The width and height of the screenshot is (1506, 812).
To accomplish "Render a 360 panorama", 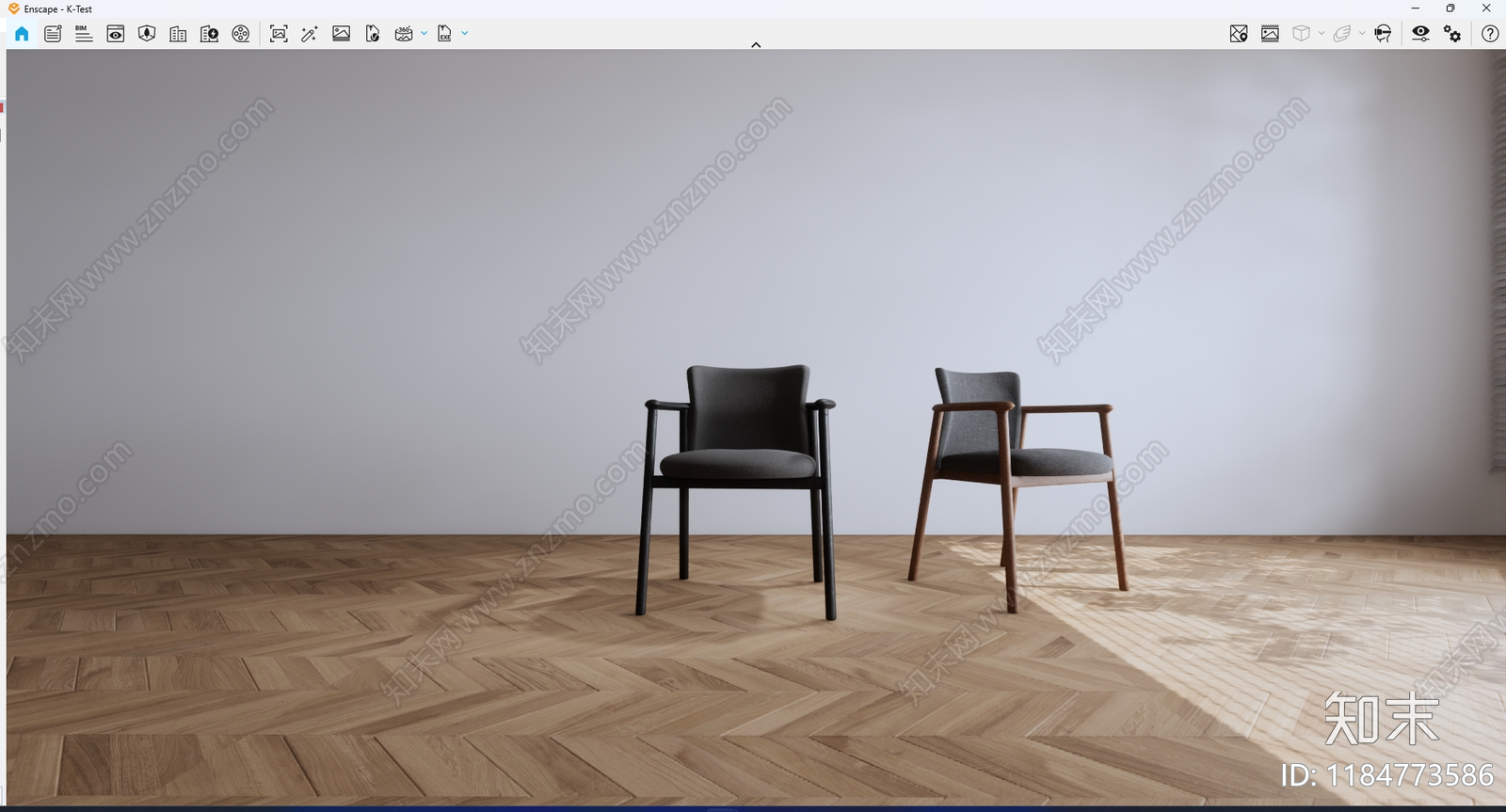I will (404, 34).
